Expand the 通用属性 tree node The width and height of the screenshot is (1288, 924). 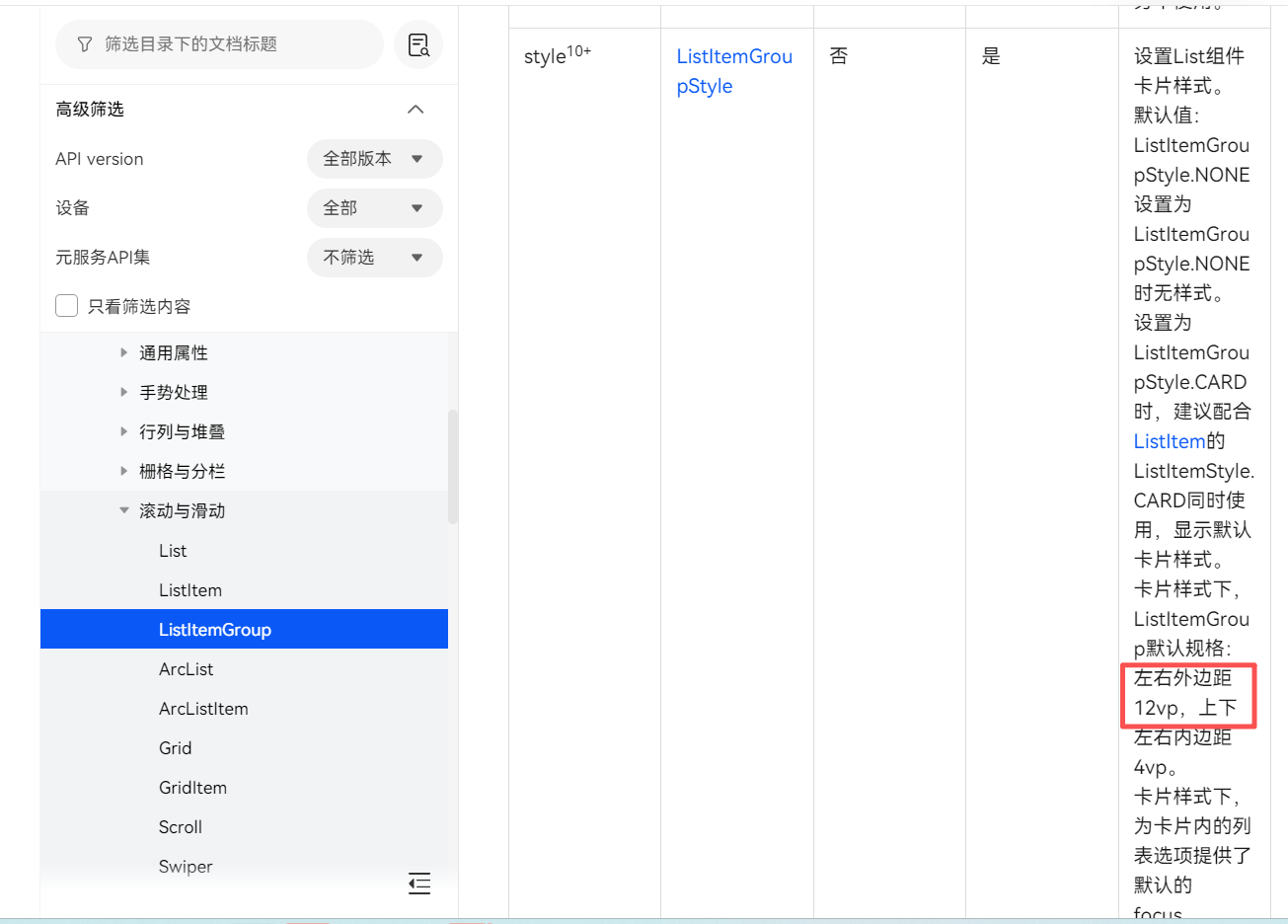point(124,352)
